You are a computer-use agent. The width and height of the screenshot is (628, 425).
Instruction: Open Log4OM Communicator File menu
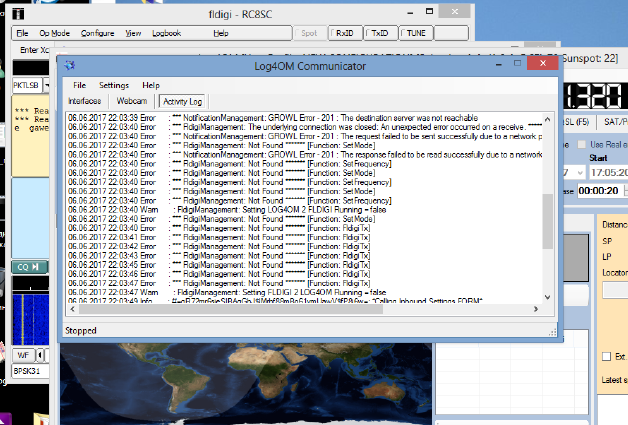pyautogui.click(x=79, y=85)
